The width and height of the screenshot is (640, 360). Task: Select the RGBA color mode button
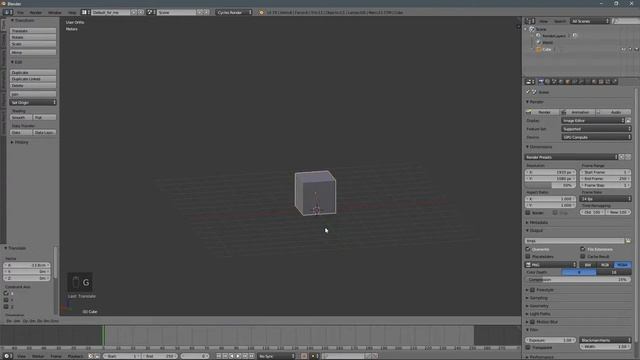[622, 265]
